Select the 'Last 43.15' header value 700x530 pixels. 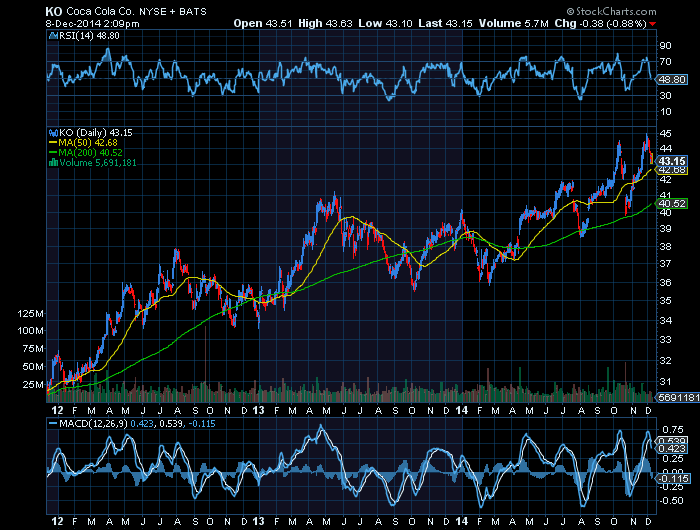445,23
